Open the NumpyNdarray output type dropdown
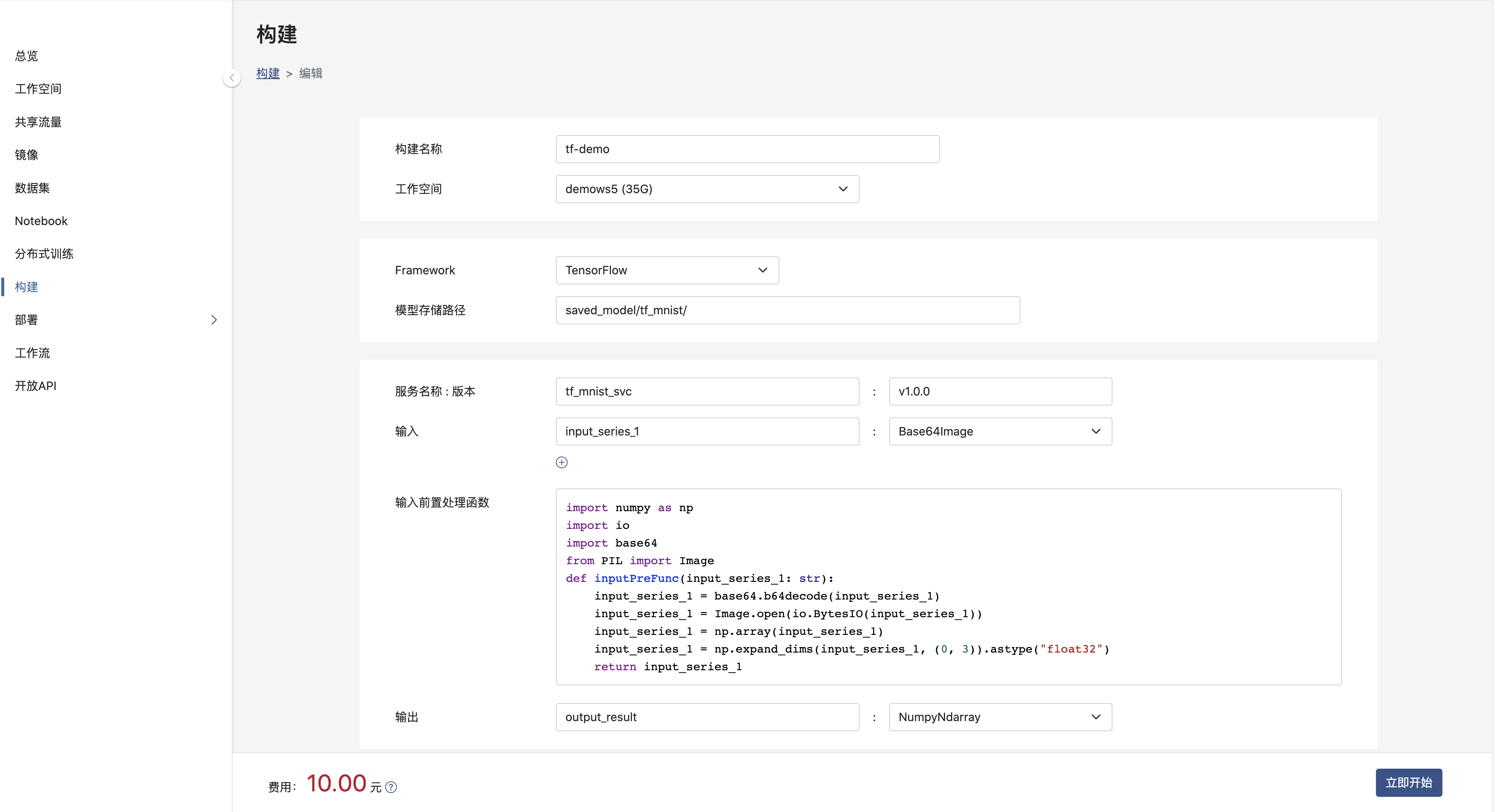Screen dimensions: 1495x812 tap(999, 717)
